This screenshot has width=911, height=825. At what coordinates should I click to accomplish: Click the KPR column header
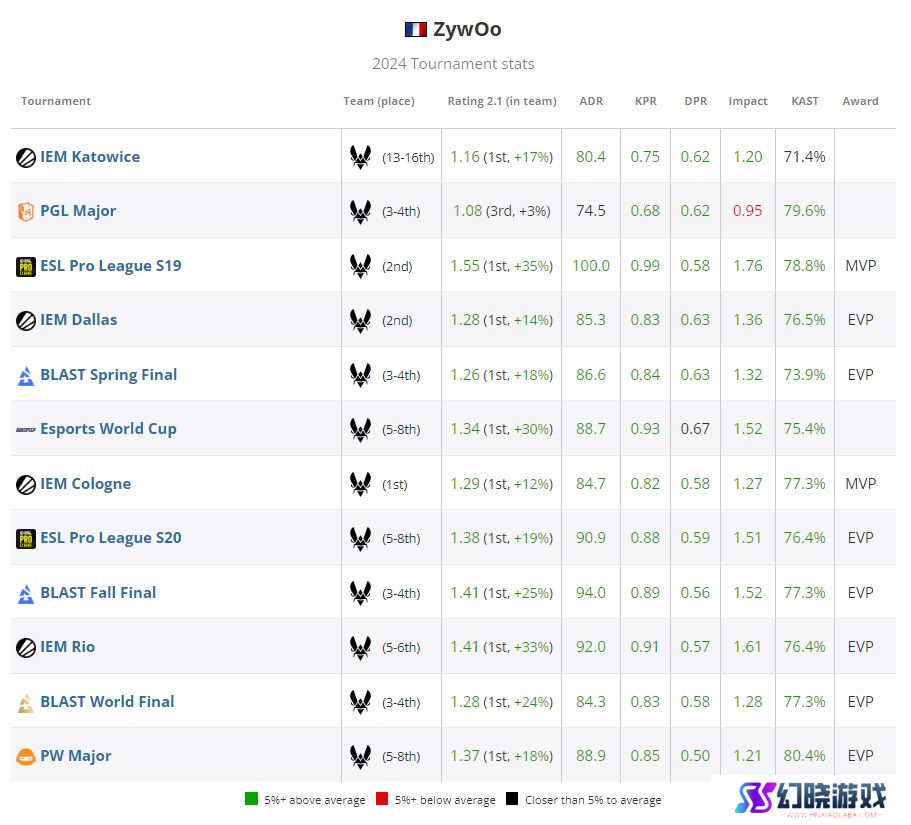pyautogui.click(x=645, y=101)
